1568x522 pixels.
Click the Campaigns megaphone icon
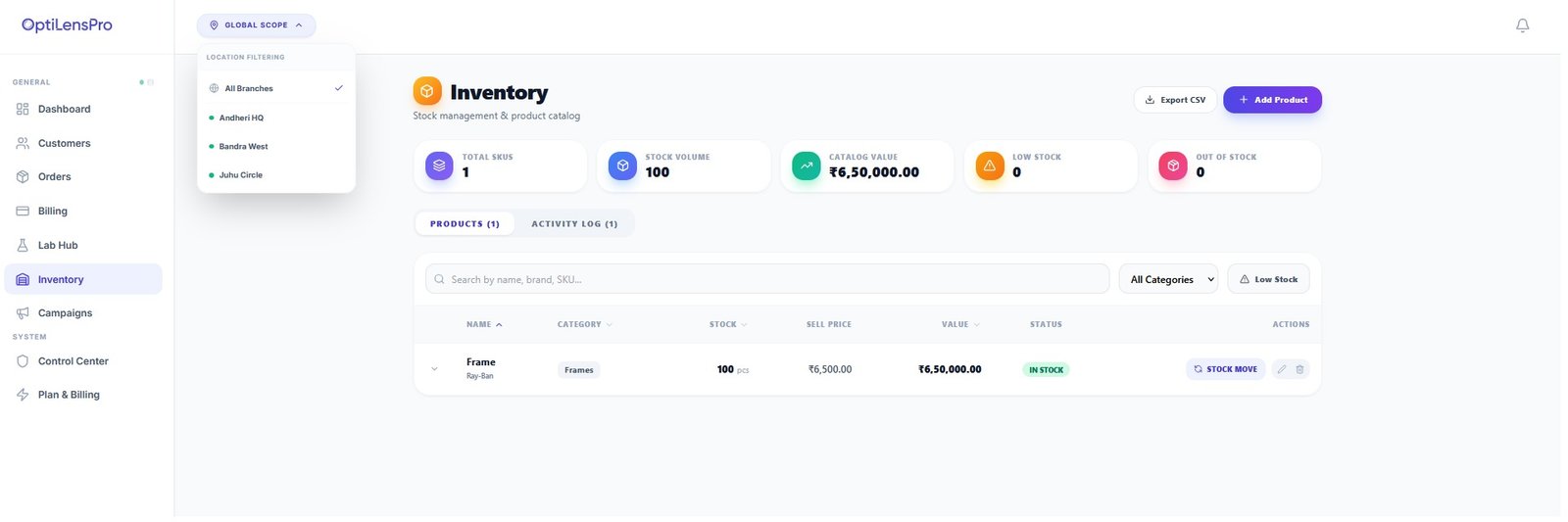[23, 312]
